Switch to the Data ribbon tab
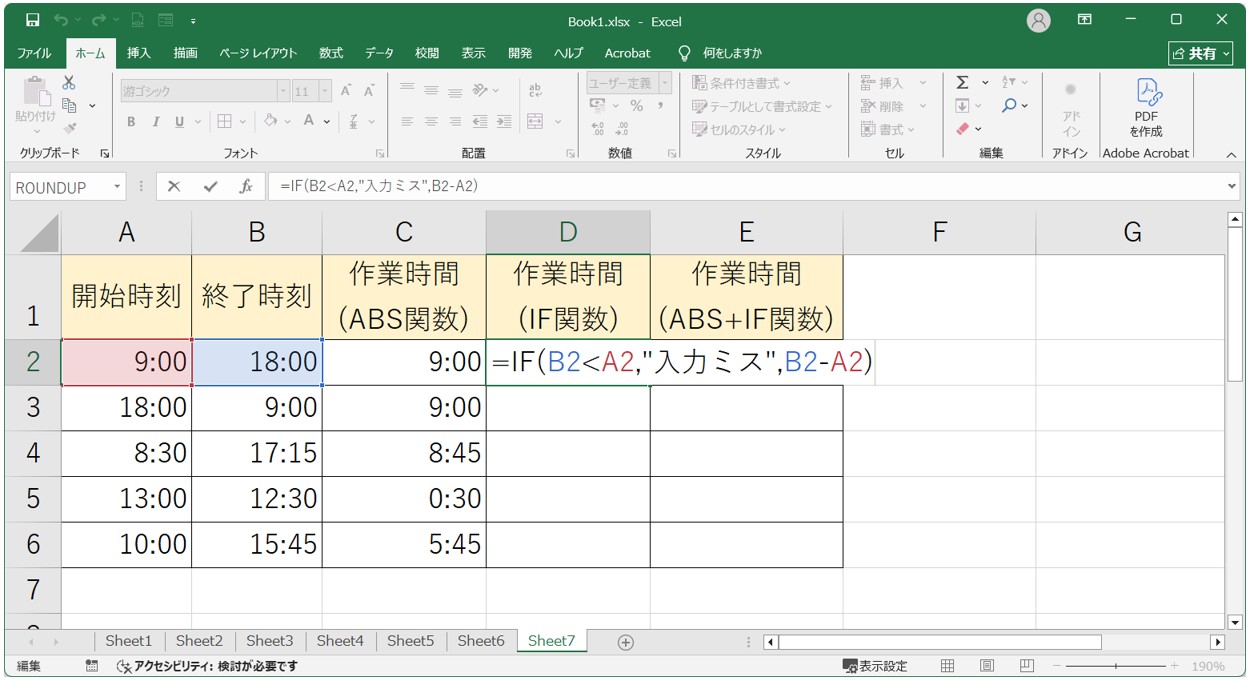Screen dimensions: 1251x682 click(379, 53)
